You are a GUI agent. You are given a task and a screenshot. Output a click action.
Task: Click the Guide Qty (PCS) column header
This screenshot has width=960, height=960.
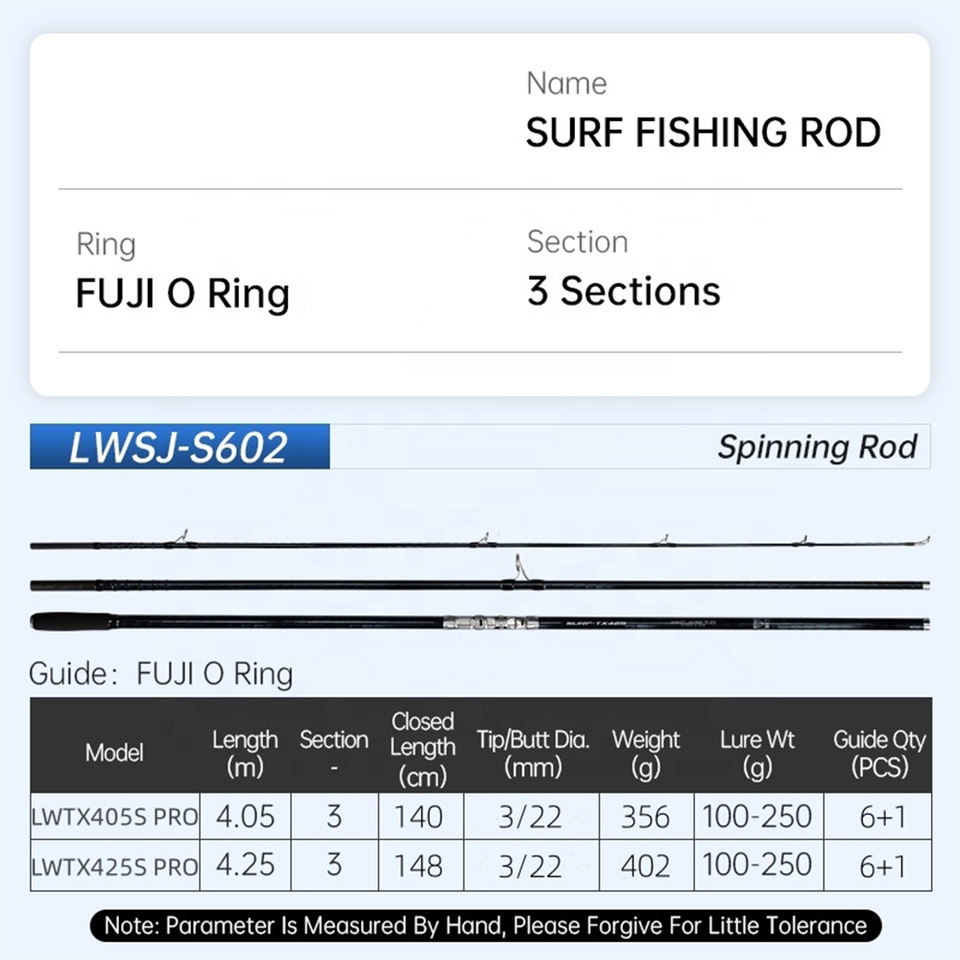pos(879,752)
